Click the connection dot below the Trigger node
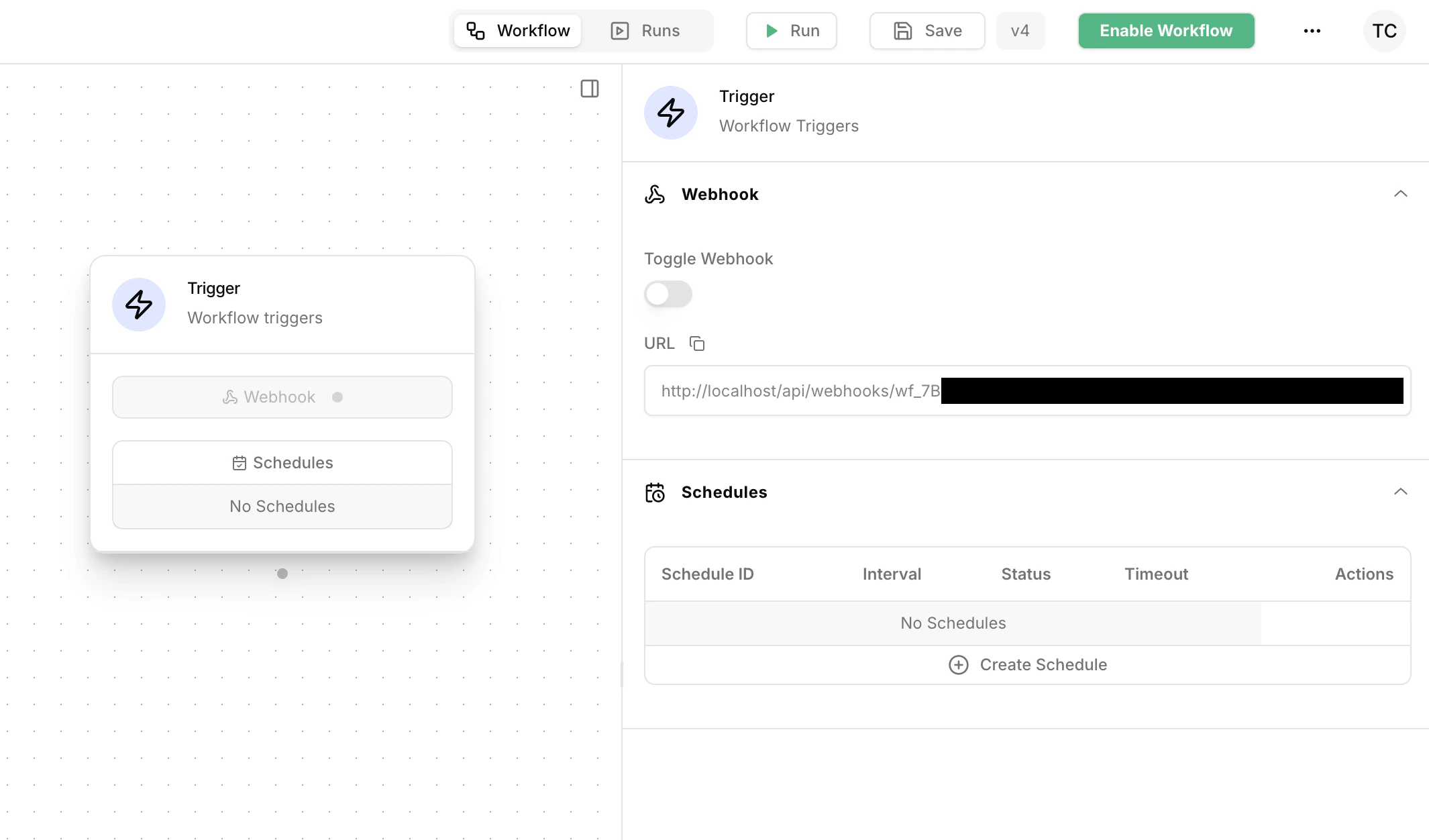 coord(282,574)
